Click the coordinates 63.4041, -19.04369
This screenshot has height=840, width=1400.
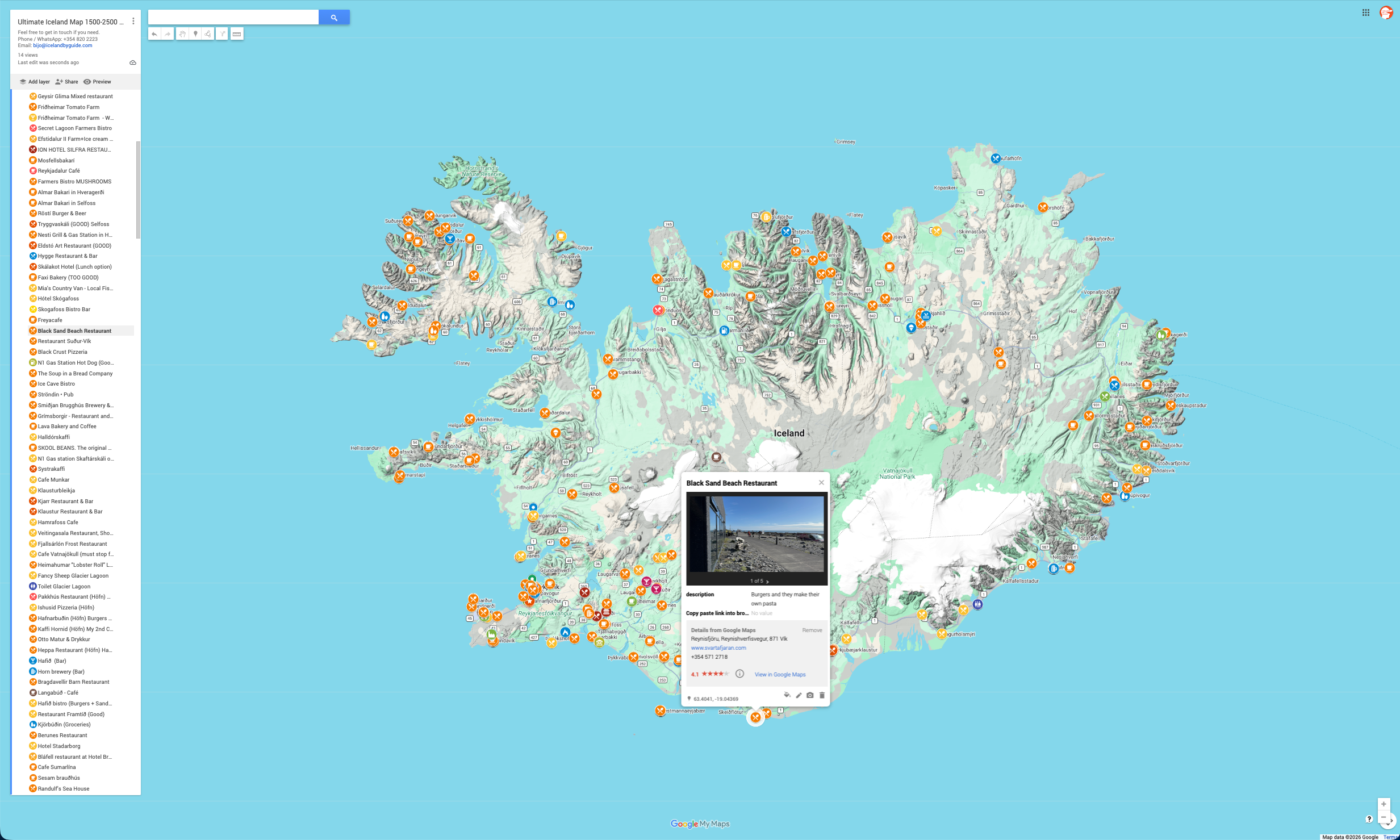click(x=716, y=699)
